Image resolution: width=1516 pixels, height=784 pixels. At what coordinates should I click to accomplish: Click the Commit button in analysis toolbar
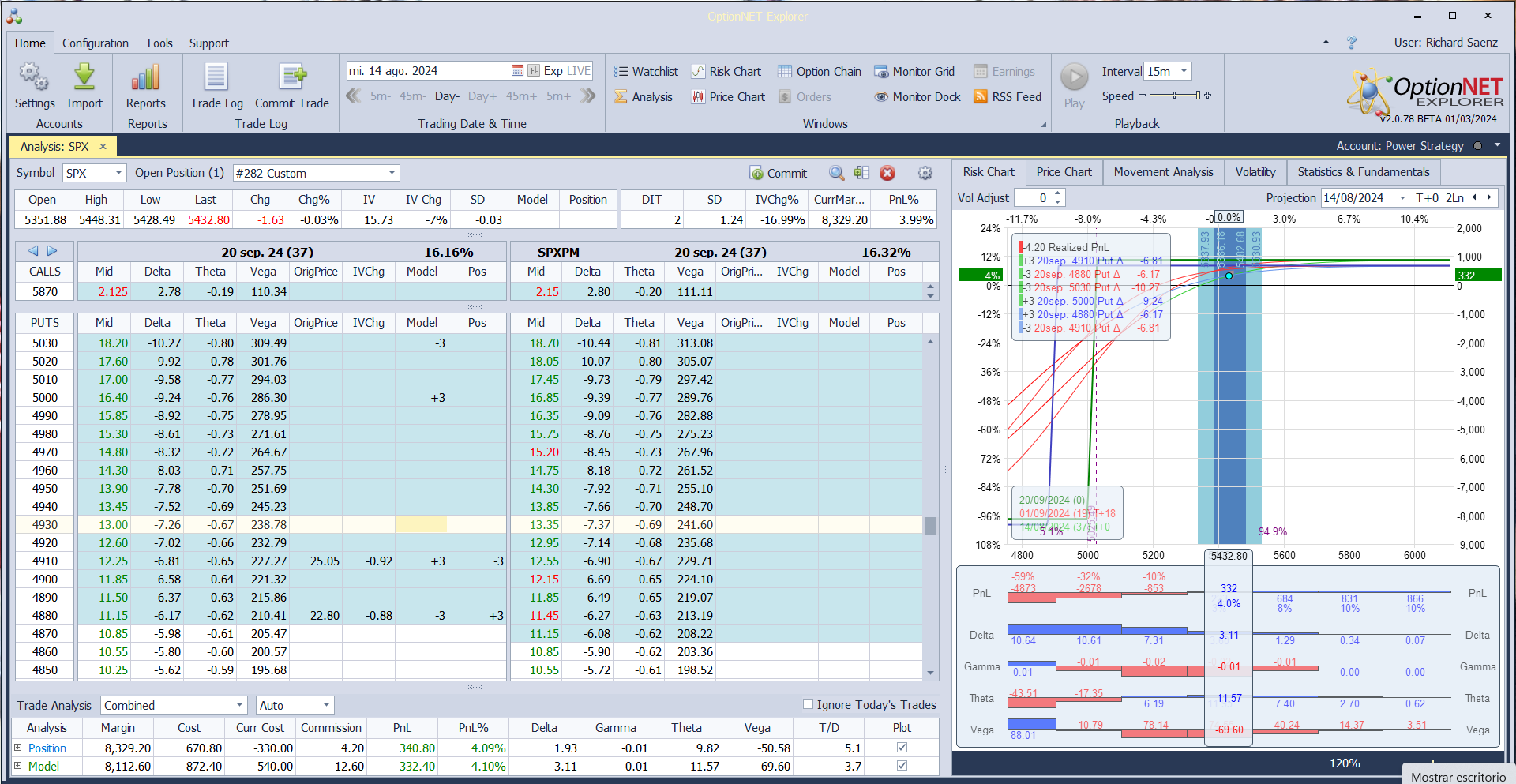pyautogui.click(x=778, y=173)
